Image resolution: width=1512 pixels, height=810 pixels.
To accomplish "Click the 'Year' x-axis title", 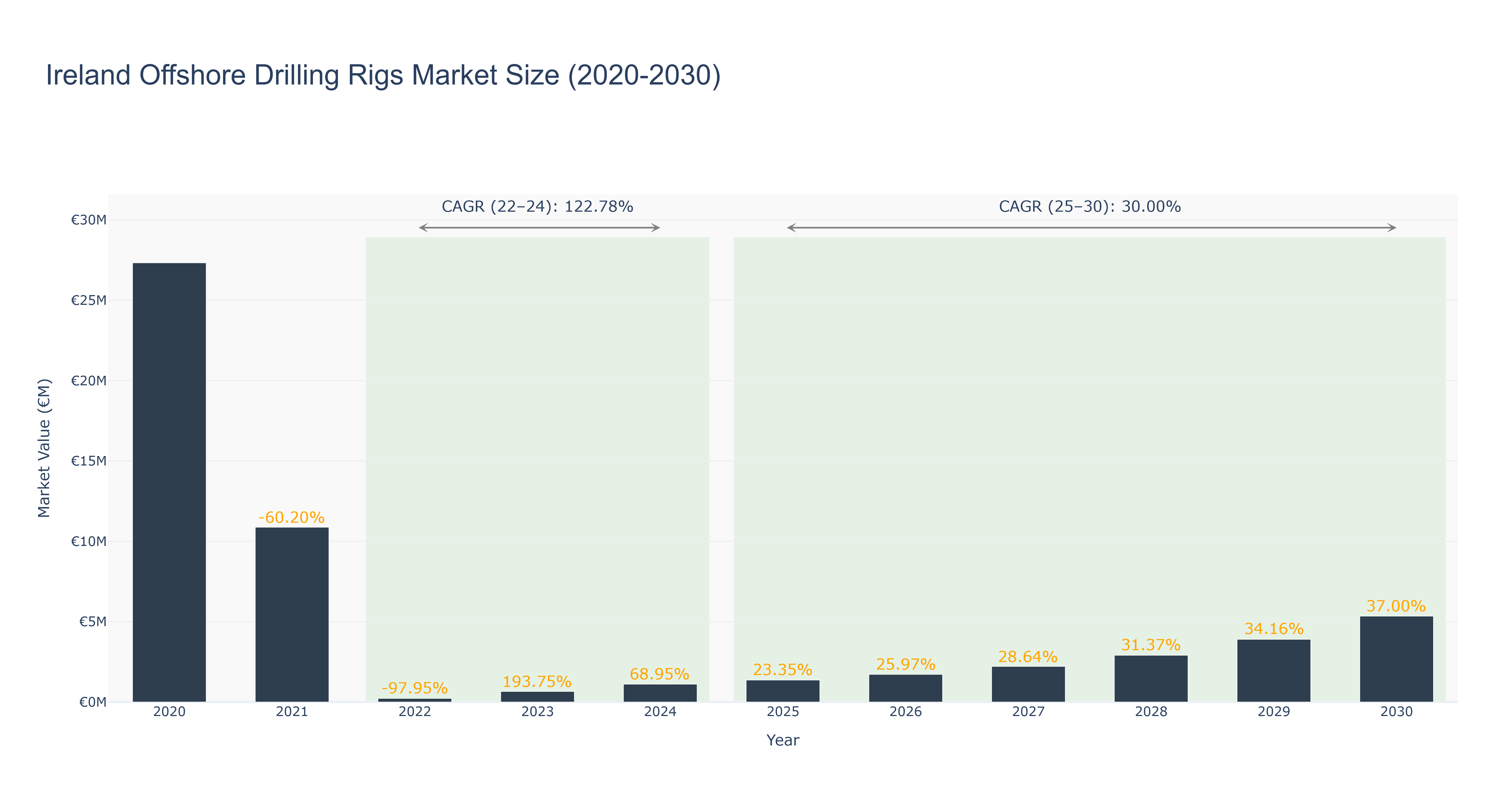I will [783, 740].
